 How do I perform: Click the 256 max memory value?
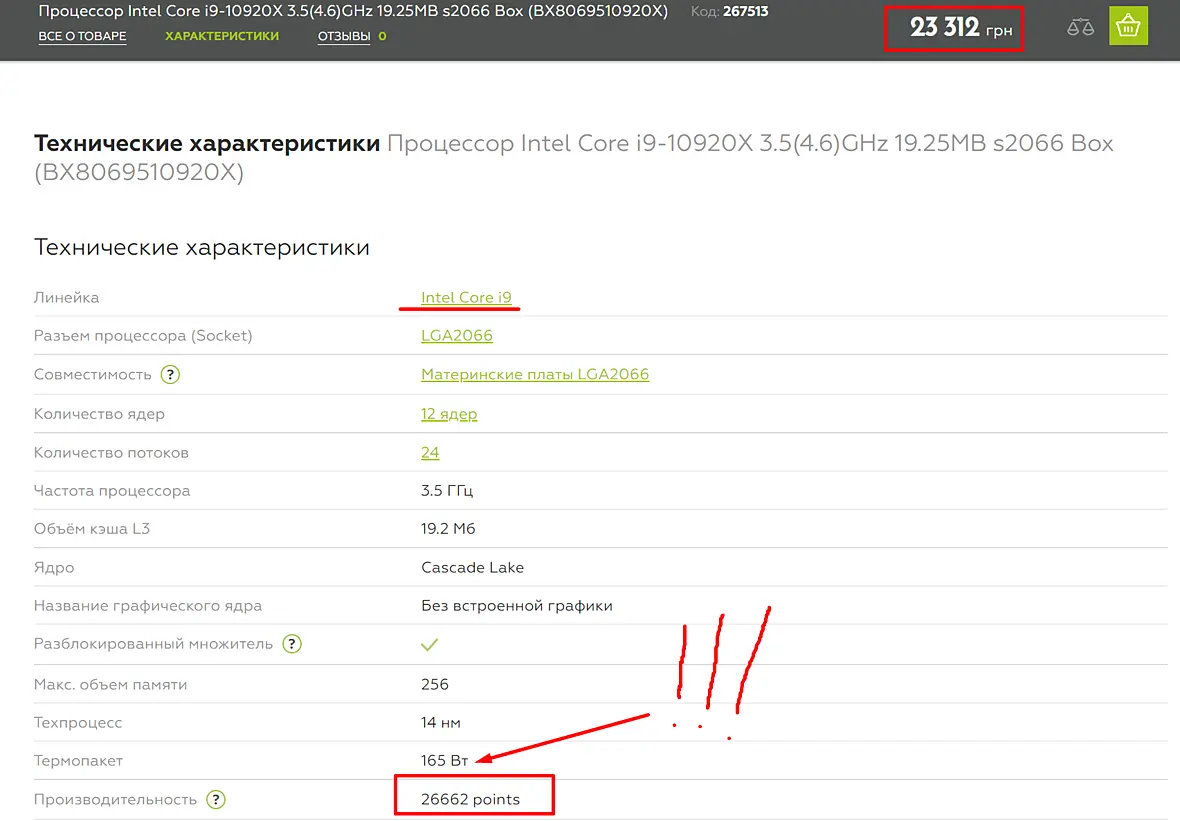(434, 684)
